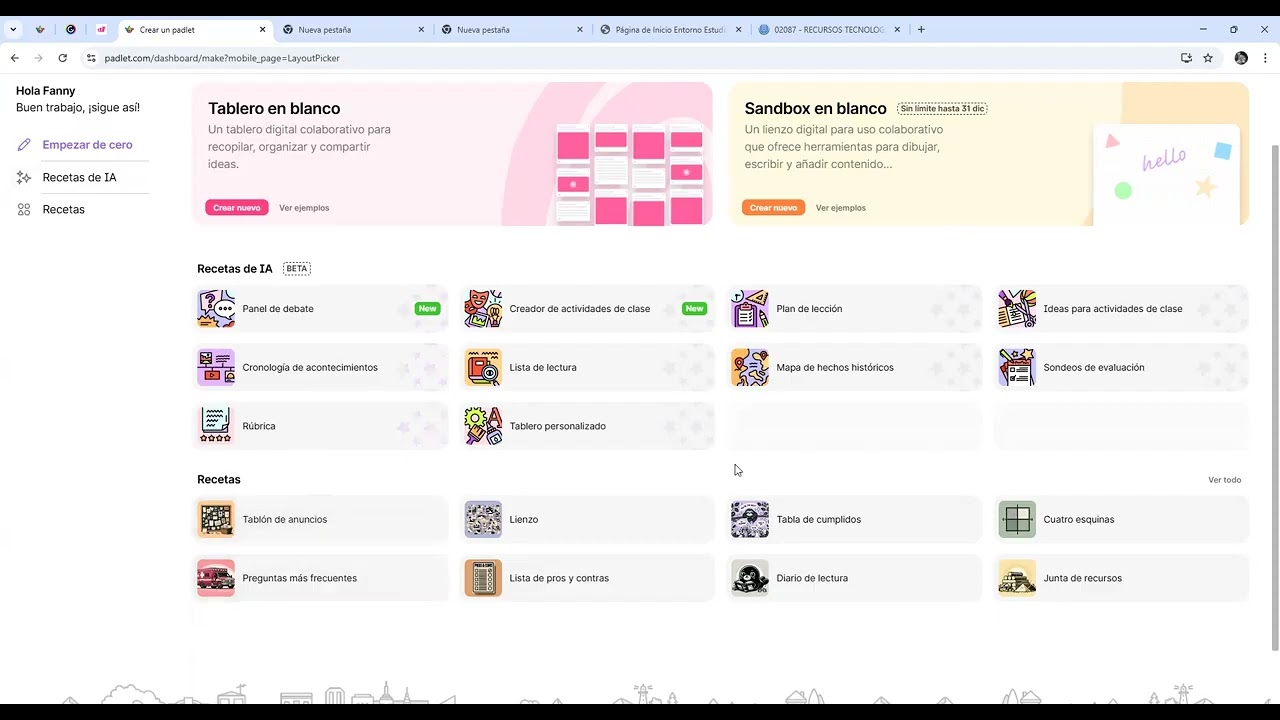
Task: Open Ver todo link for Recetas
Action: coord(1224,480)
